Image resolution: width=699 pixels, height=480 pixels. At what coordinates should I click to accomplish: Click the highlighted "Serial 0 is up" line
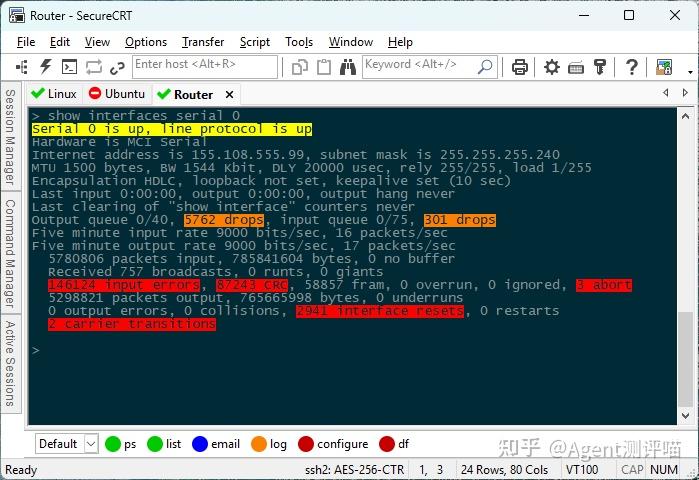point(172,129)
